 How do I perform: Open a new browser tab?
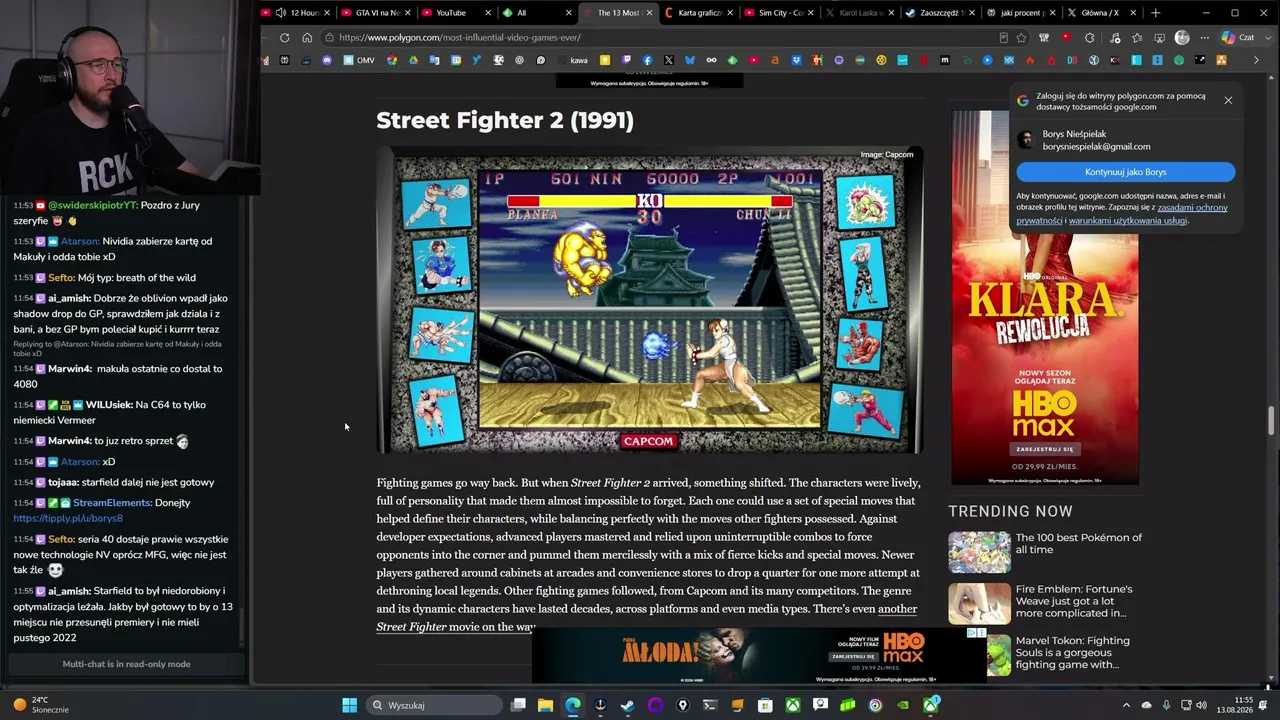pyautogui.click(x=1156, y=13)
